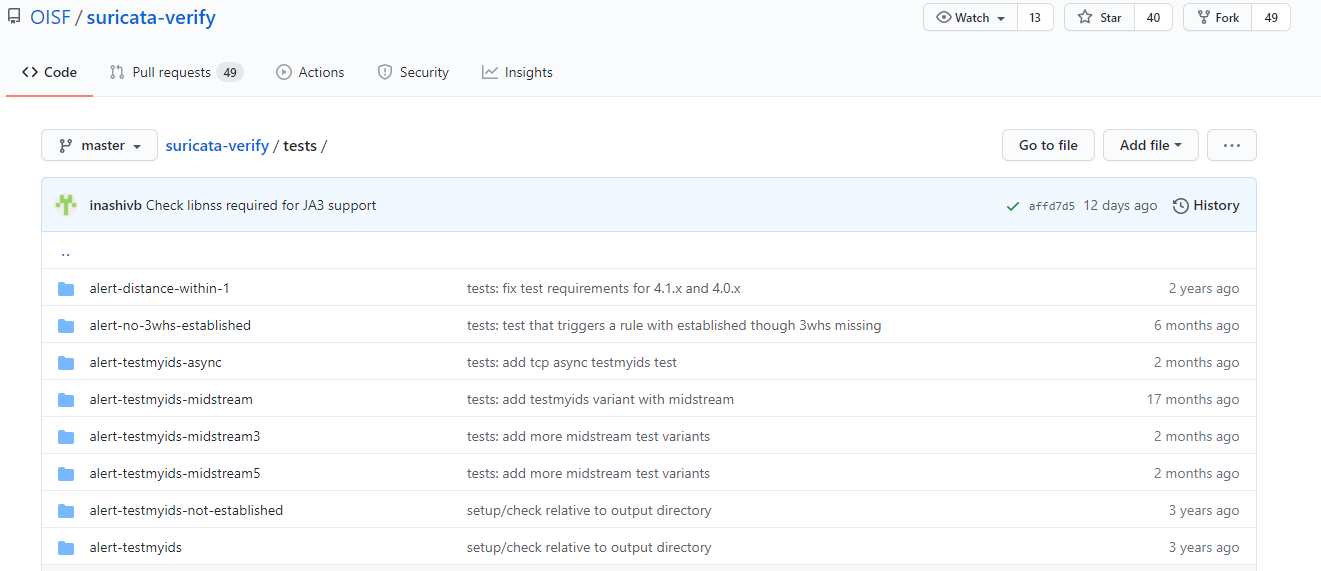Click folder icon for alert-testmyids-midstream5

click(x=66, y=473)
